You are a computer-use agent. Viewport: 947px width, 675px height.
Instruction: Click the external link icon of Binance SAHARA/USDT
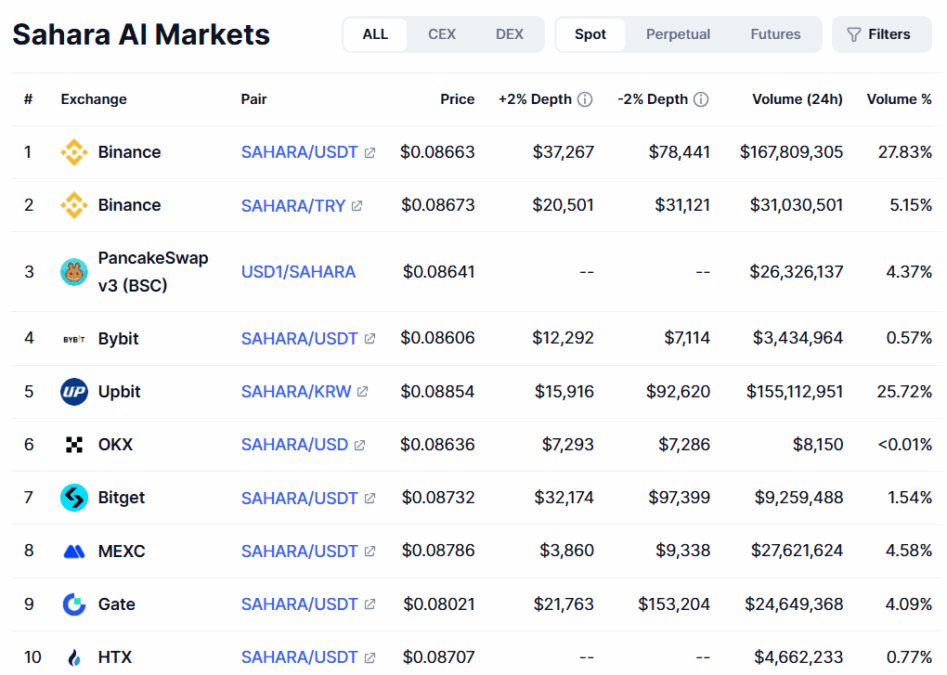(370, 153)
